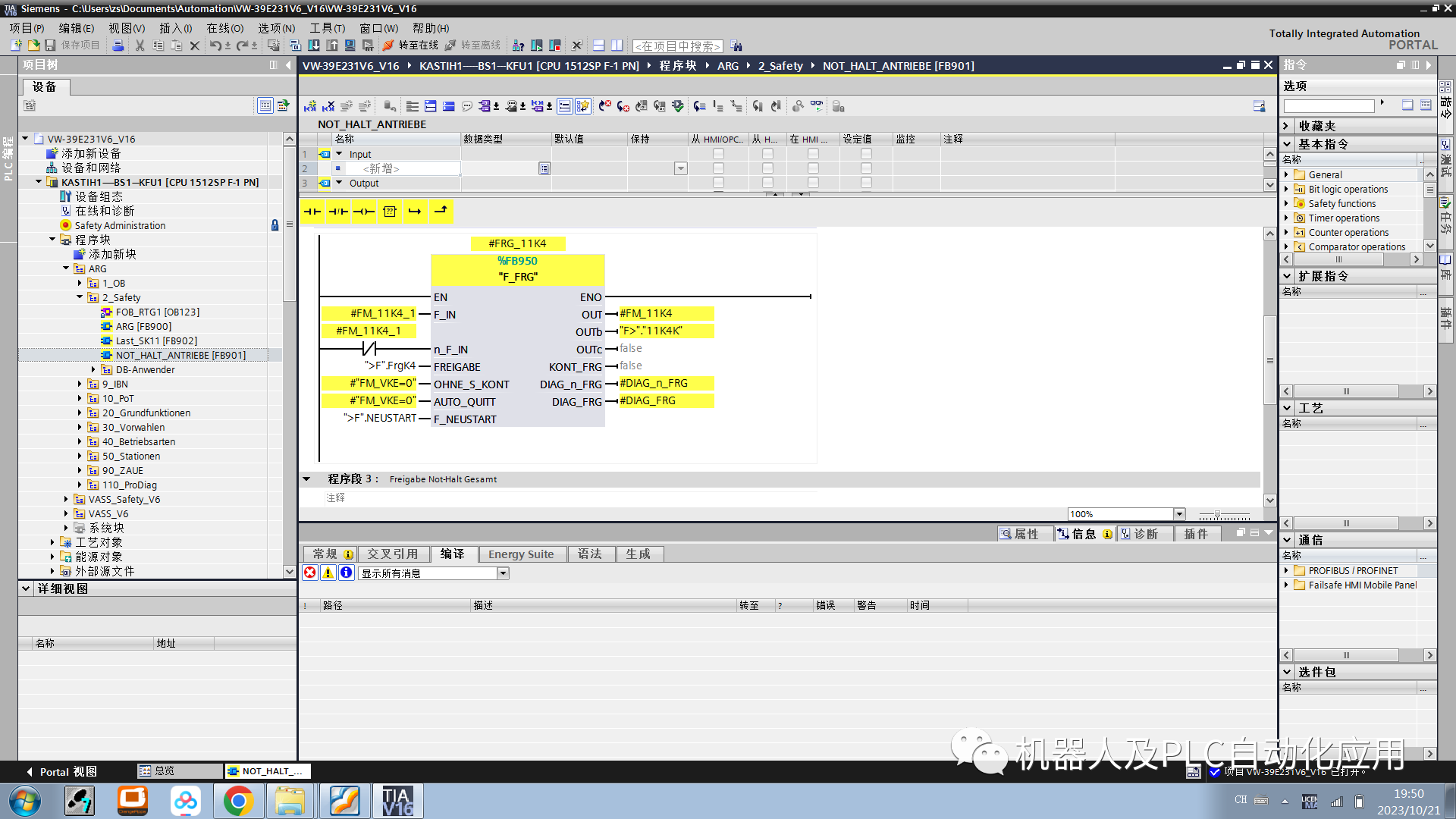The width and height of the screenshot is (1456, 819).
Task: Insert an assignment coil
Action: (364, 212)
